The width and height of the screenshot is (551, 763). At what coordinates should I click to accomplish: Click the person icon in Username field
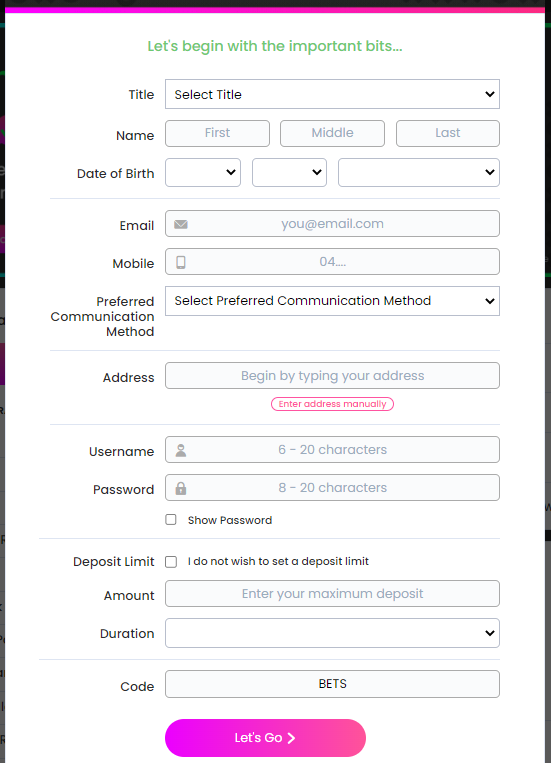click(181, 450)
